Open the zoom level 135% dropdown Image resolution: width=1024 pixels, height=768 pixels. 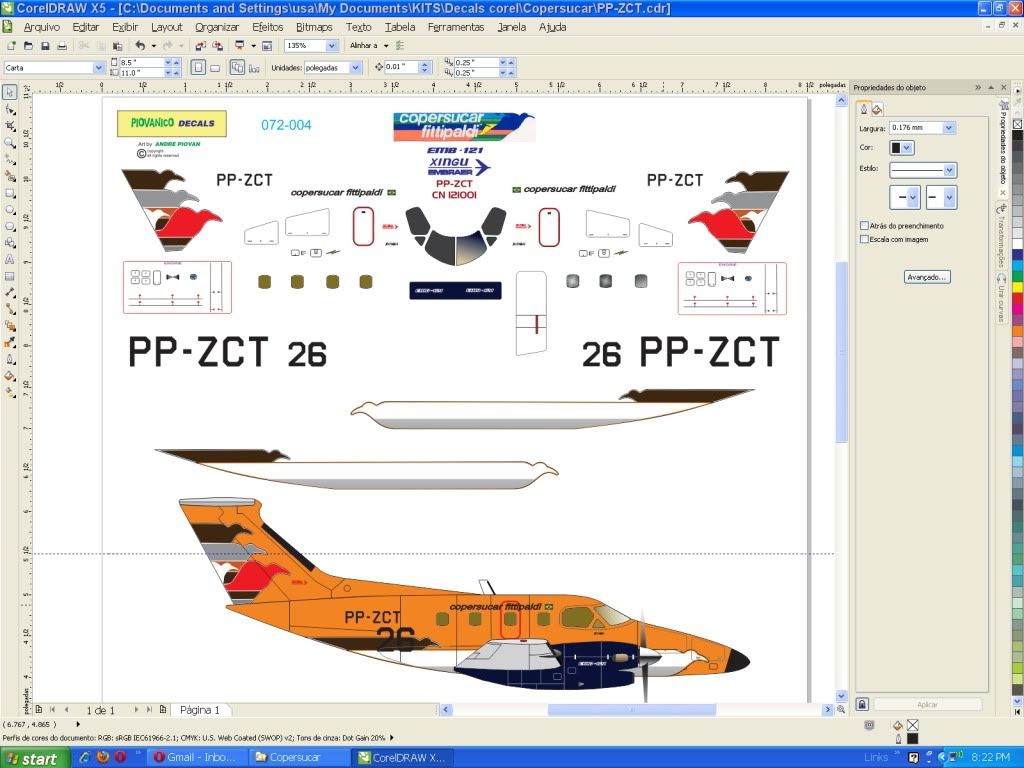tap(332, 46)
